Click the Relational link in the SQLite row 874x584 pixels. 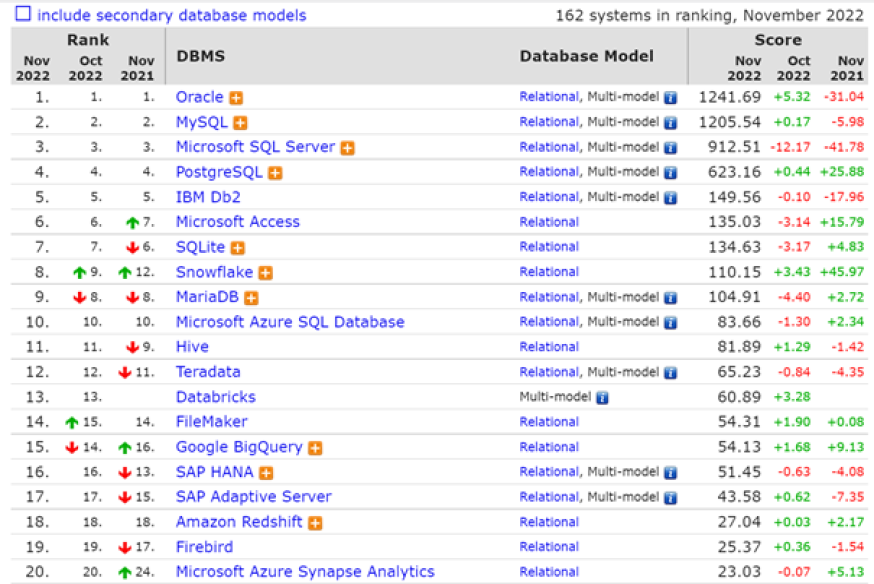(x=549, y=247)
